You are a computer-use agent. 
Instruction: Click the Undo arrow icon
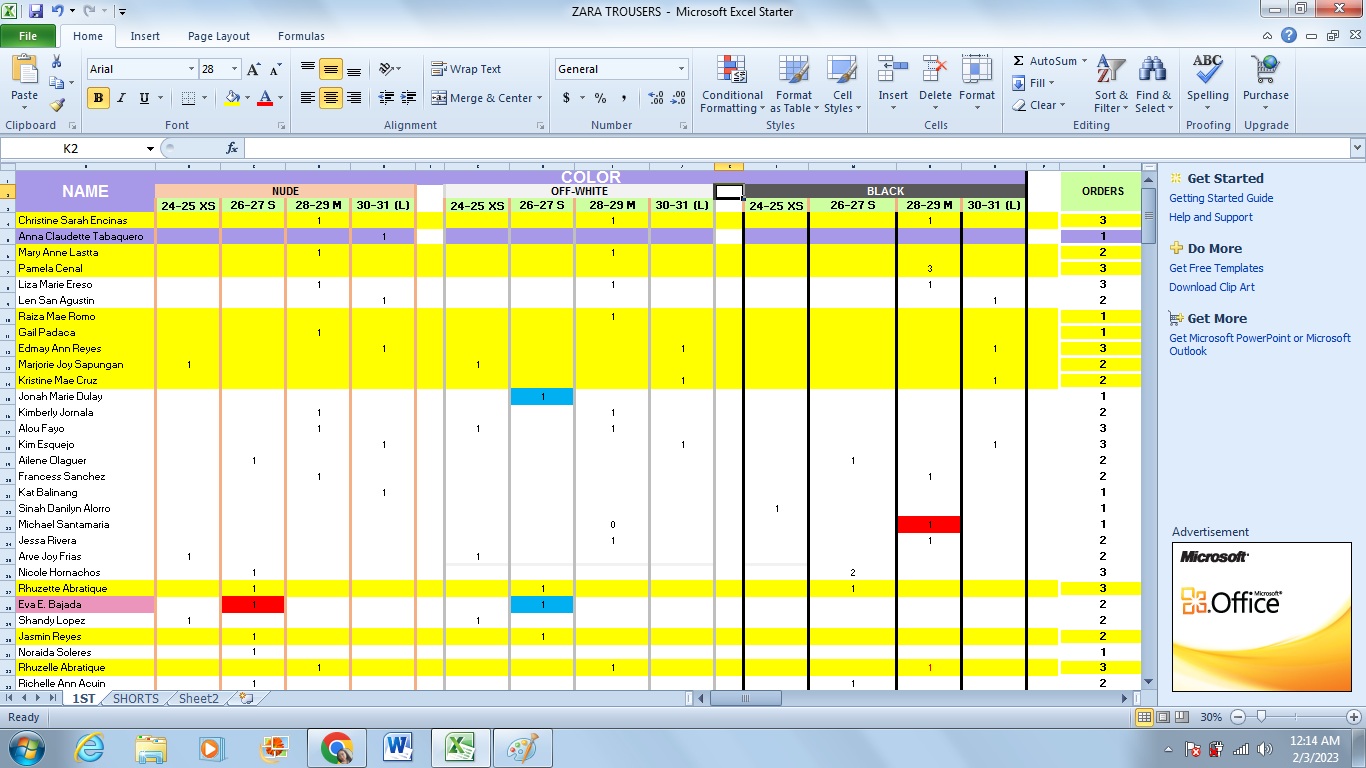tap(57, 12)
